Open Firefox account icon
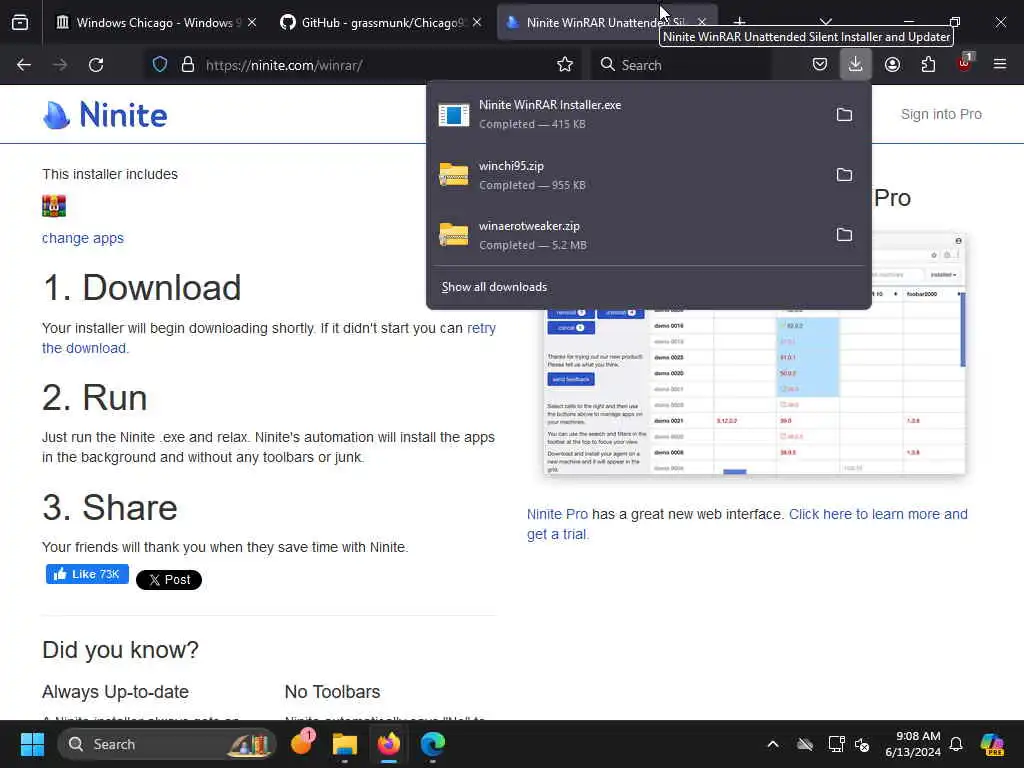 tap(892, 65)
